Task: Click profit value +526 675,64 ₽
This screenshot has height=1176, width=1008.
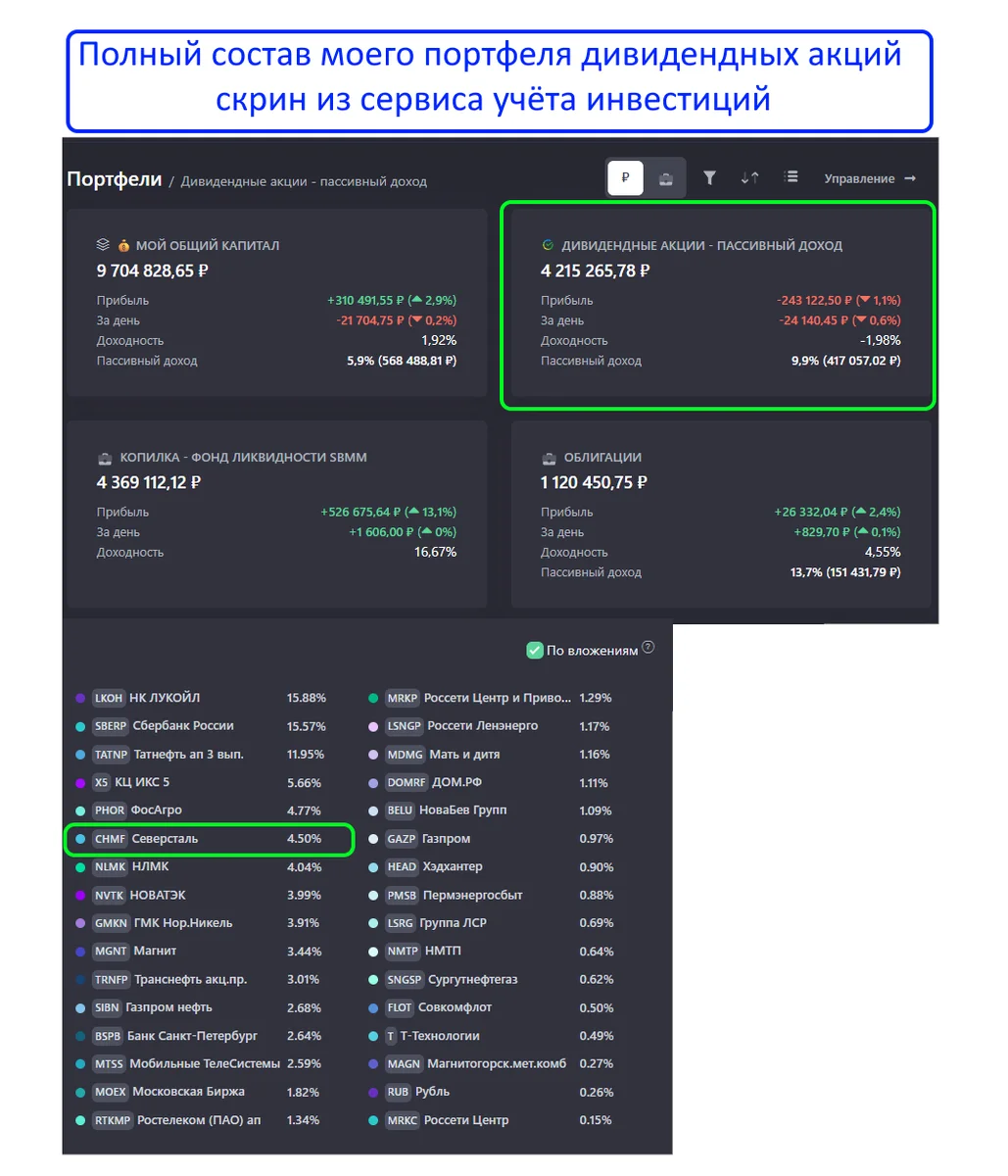Action: click(362, 512)
